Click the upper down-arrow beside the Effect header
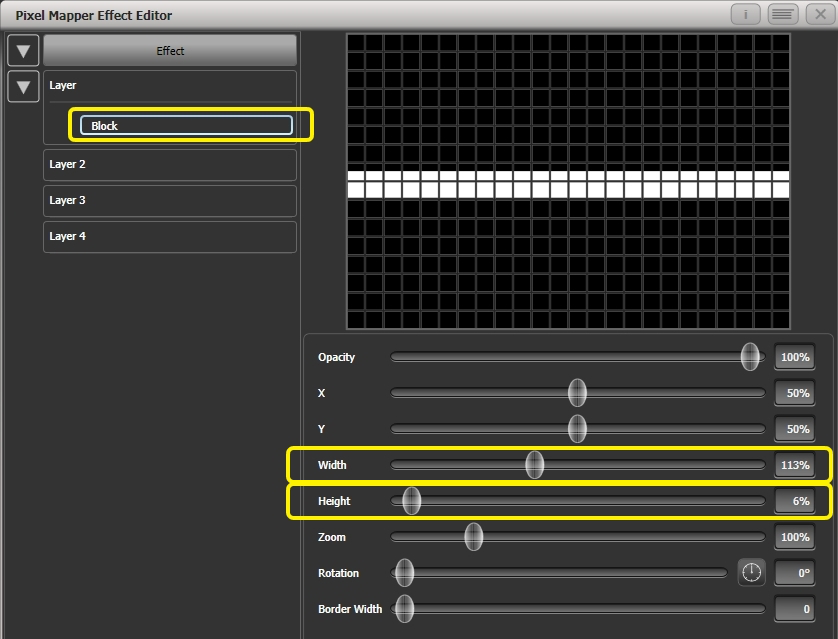Screen dimensions: 838x639 [x=23, y=50]
